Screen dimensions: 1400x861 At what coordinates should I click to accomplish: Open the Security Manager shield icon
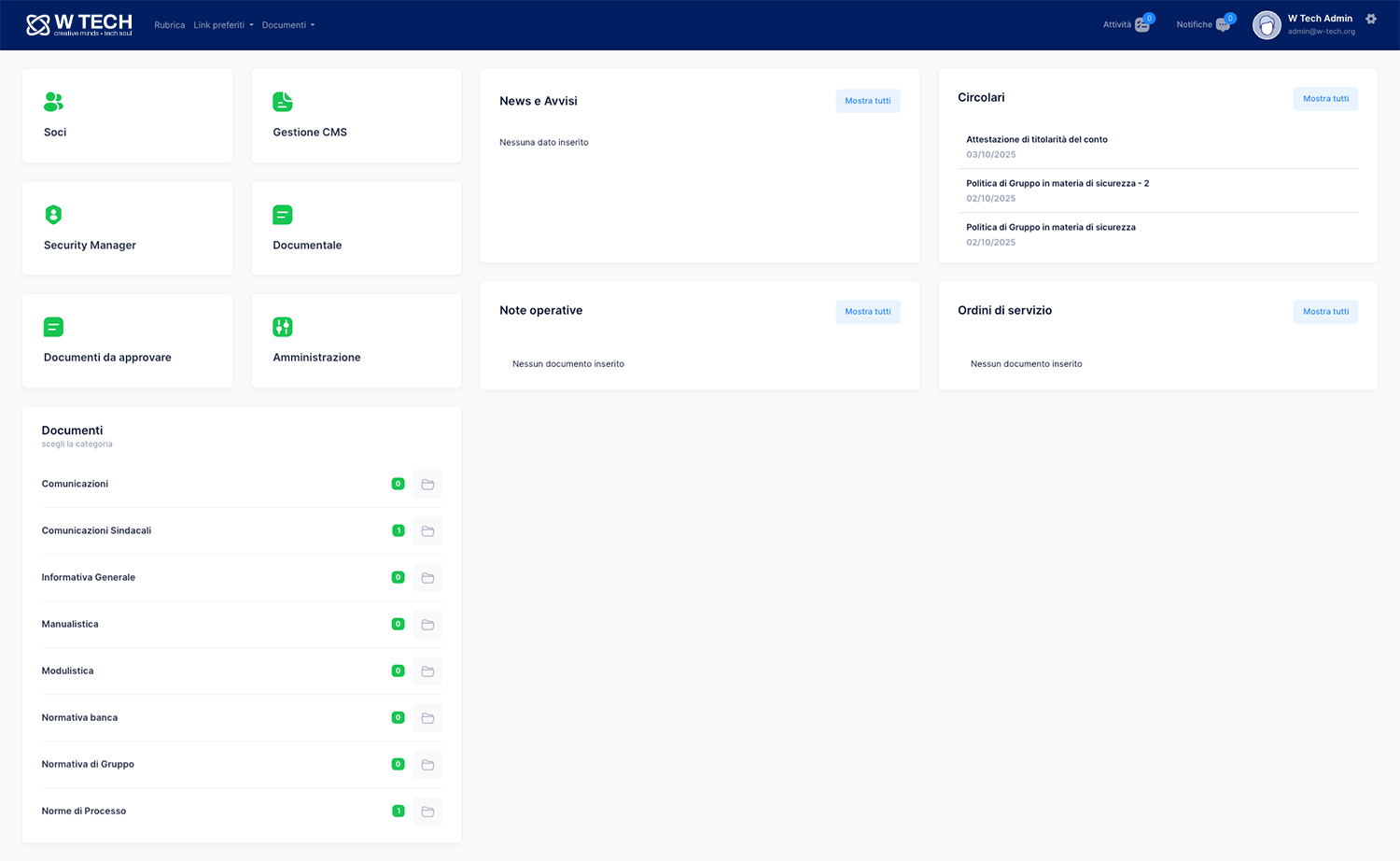point(53,215)
